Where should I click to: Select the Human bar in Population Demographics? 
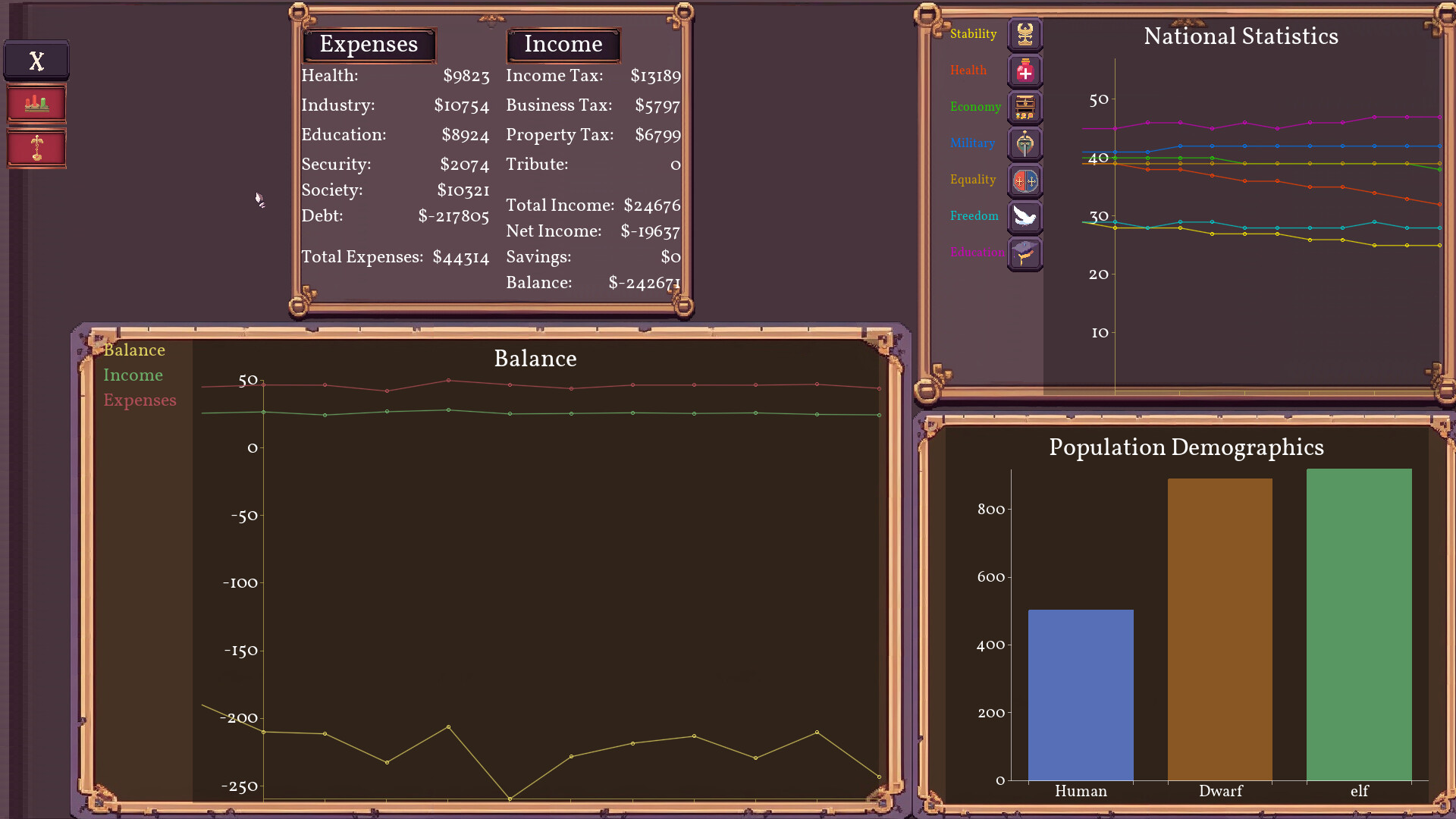[1080, 694]
